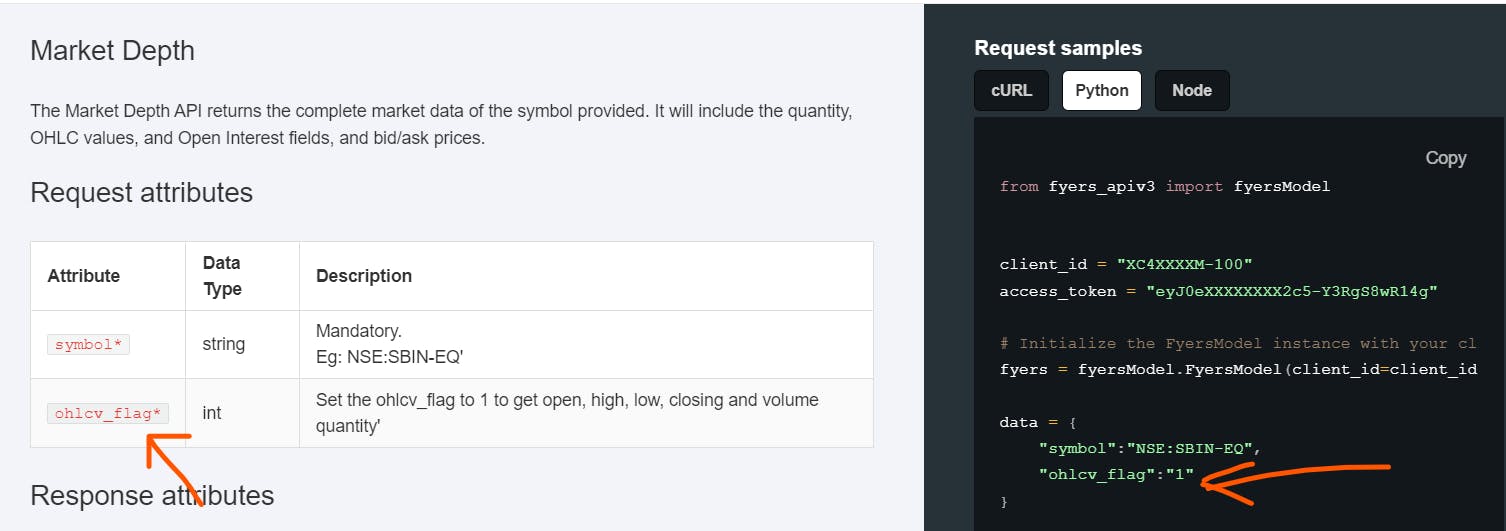Image resolution: width=1506 pixels, height=531 pixels.
Task: Click the fyers_apiv3 import line
Action: pos(1165,186)
